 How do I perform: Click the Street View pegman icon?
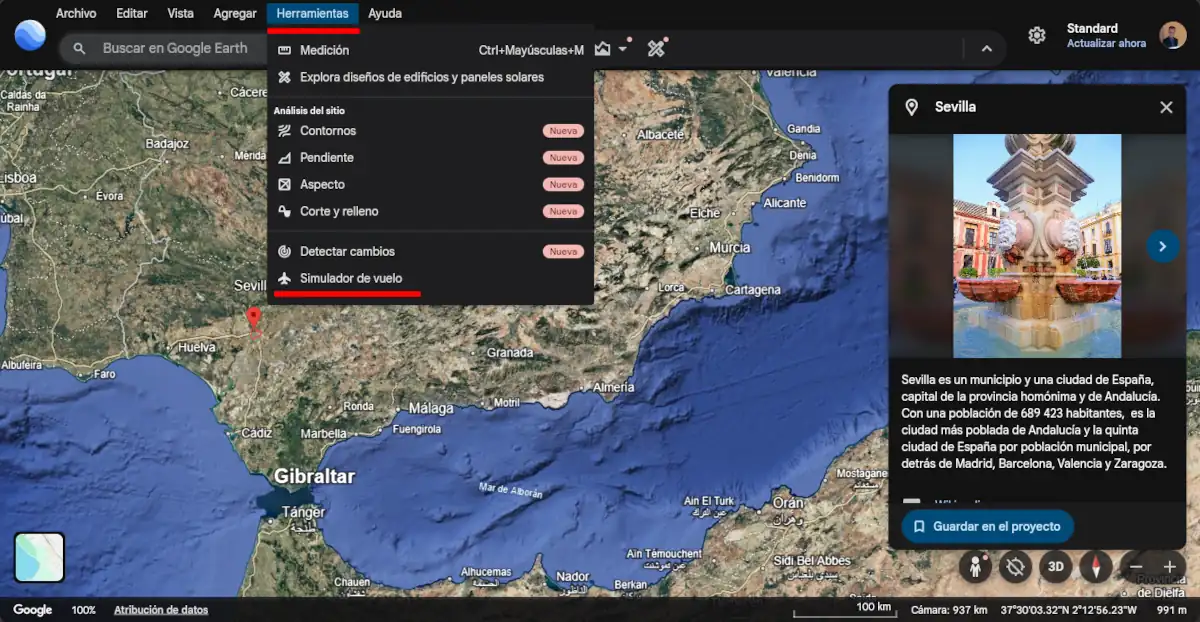pyautogui.click(x=975, y=567)
